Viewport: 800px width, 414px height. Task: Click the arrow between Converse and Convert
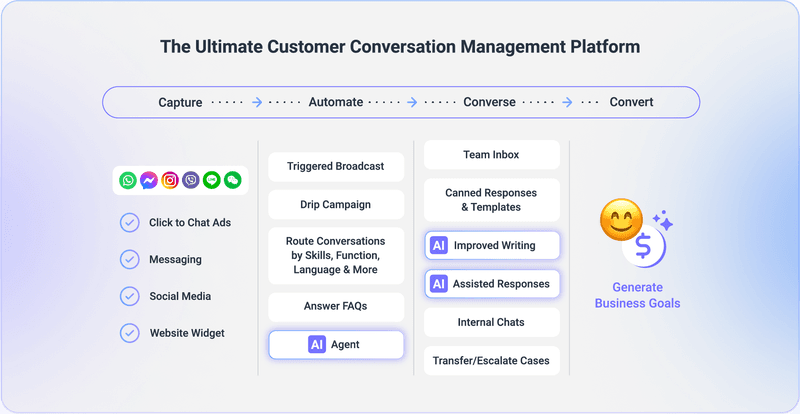[x=567, y=102]
